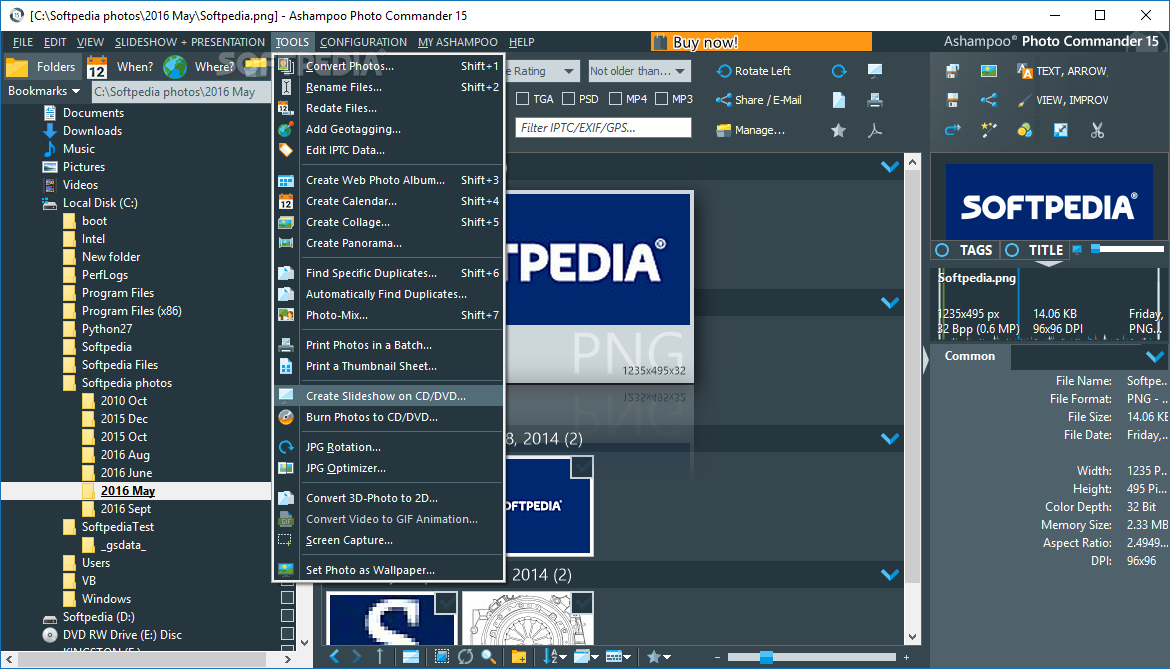The image size is (1170, 669).
Task: Click the Buy now! banner button
Action: (761, 43)
